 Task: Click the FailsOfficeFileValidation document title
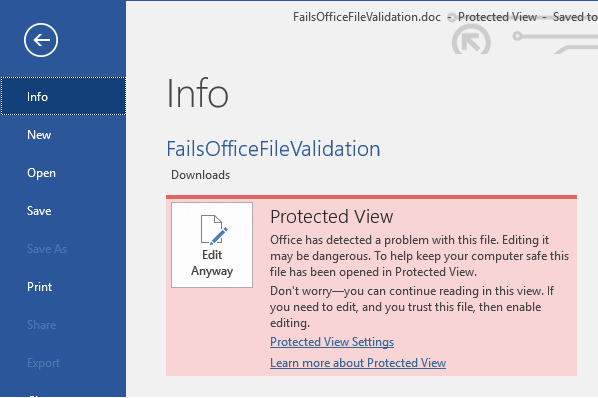click(x=273, y=149)
